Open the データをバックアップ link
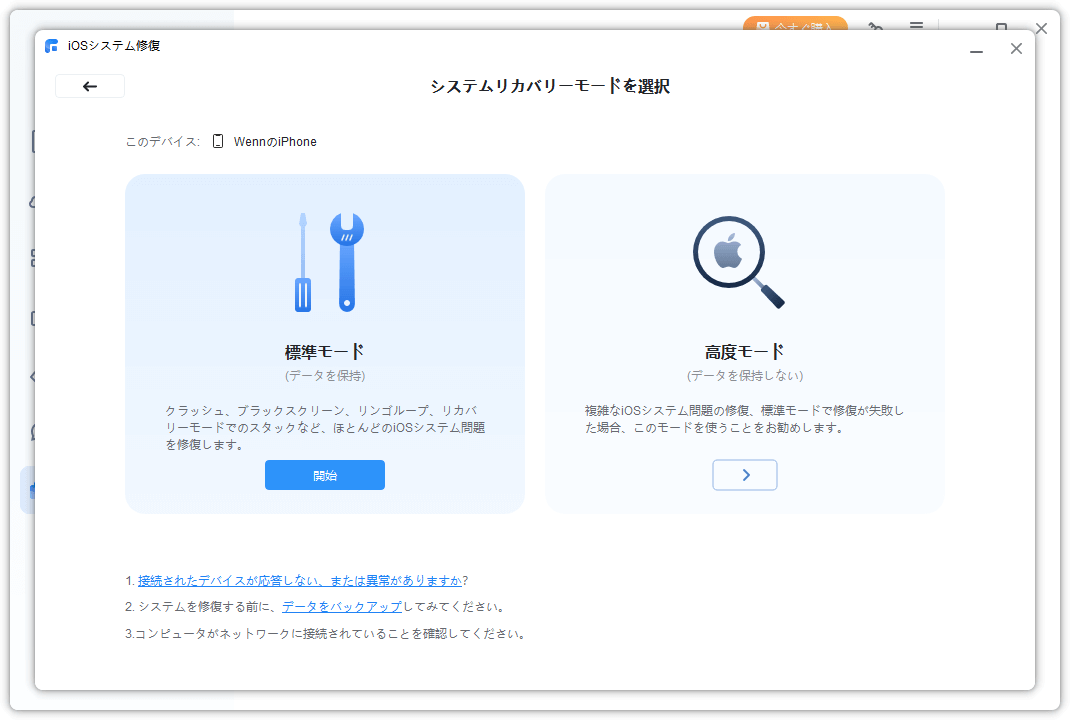 point(342,607)
